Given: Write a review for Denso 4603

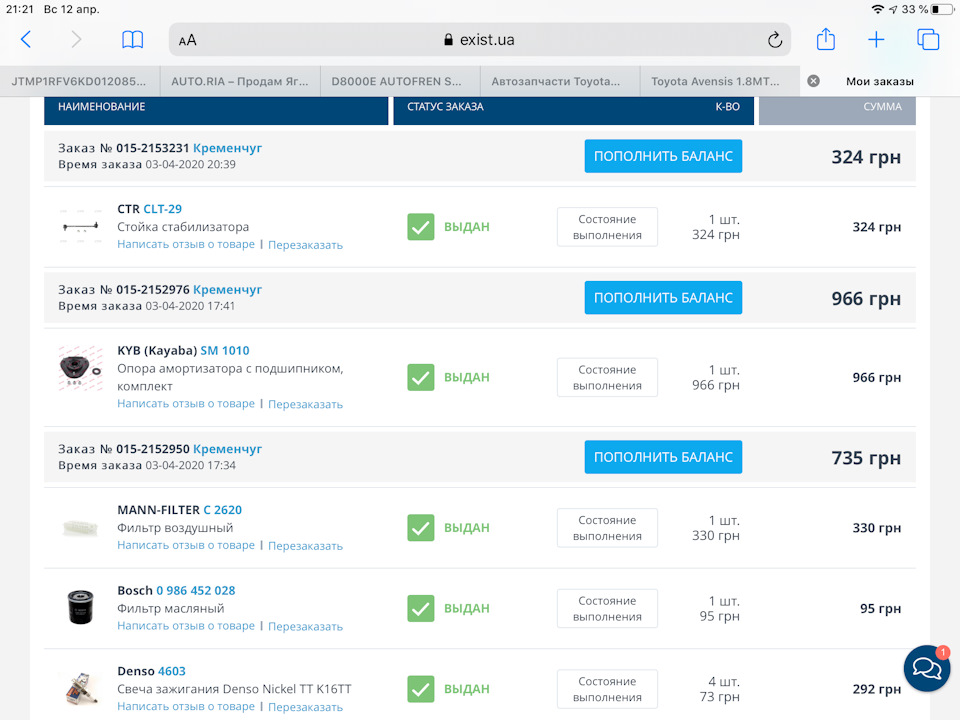Looking at the screenshot, I should pyautogui.click(x=186, y=707).
